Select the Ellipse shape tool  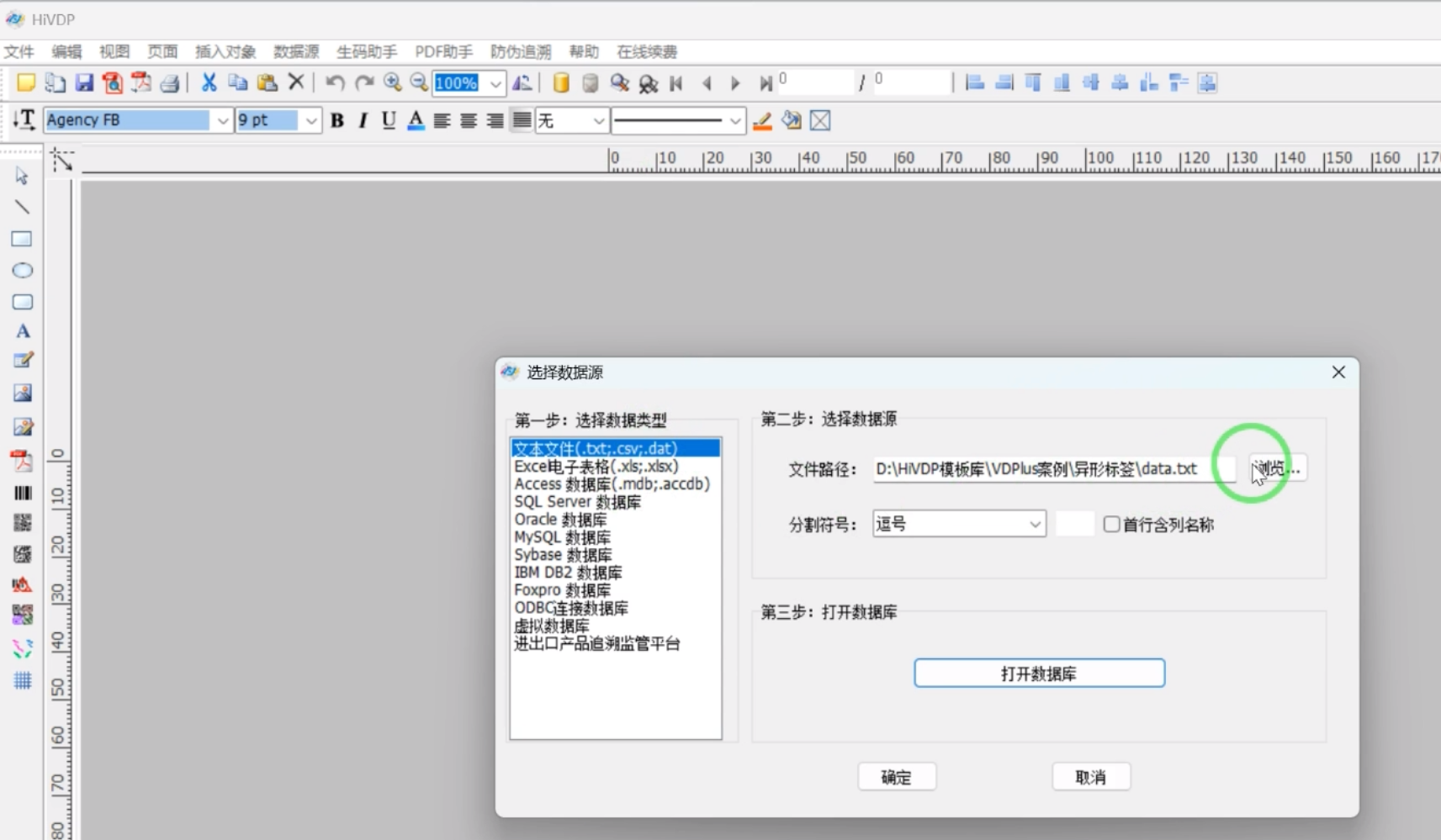point(22,270)
